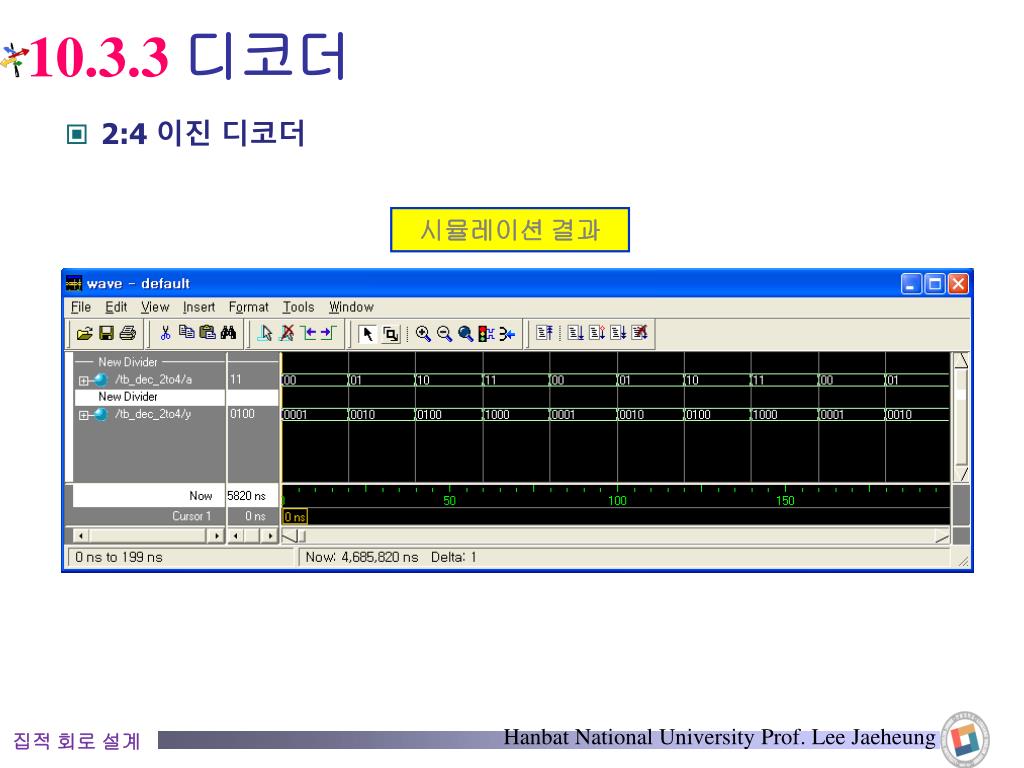Select the first New Divider row
1024x768 pixels.
[150, 362]
